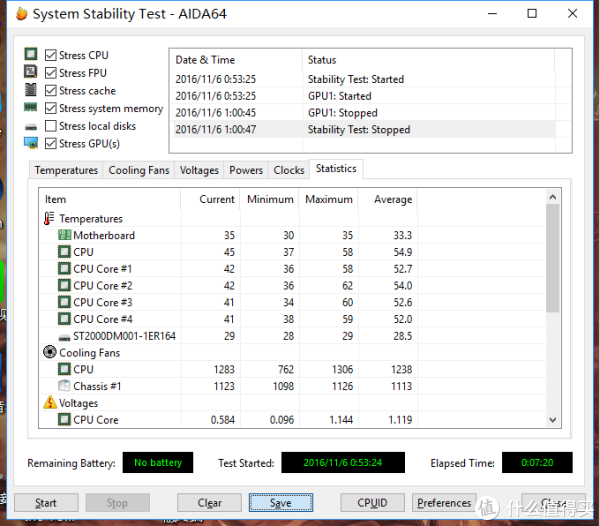Click the Average column header
600x526 pixels.
[388, 199]
